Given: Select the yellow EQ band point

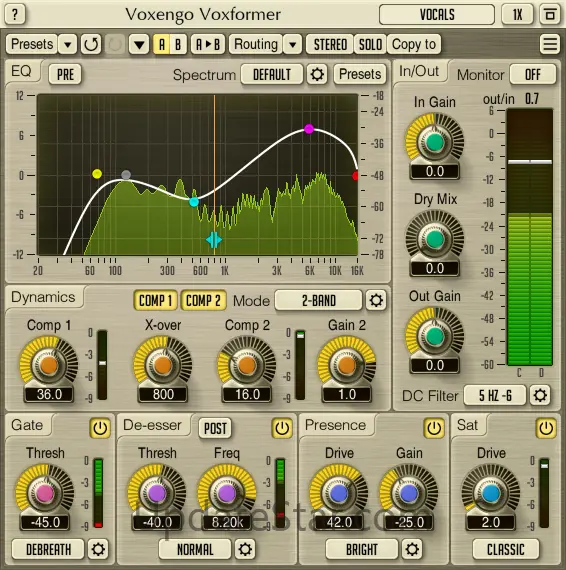Looking at the screenshot, I should 97,174.
